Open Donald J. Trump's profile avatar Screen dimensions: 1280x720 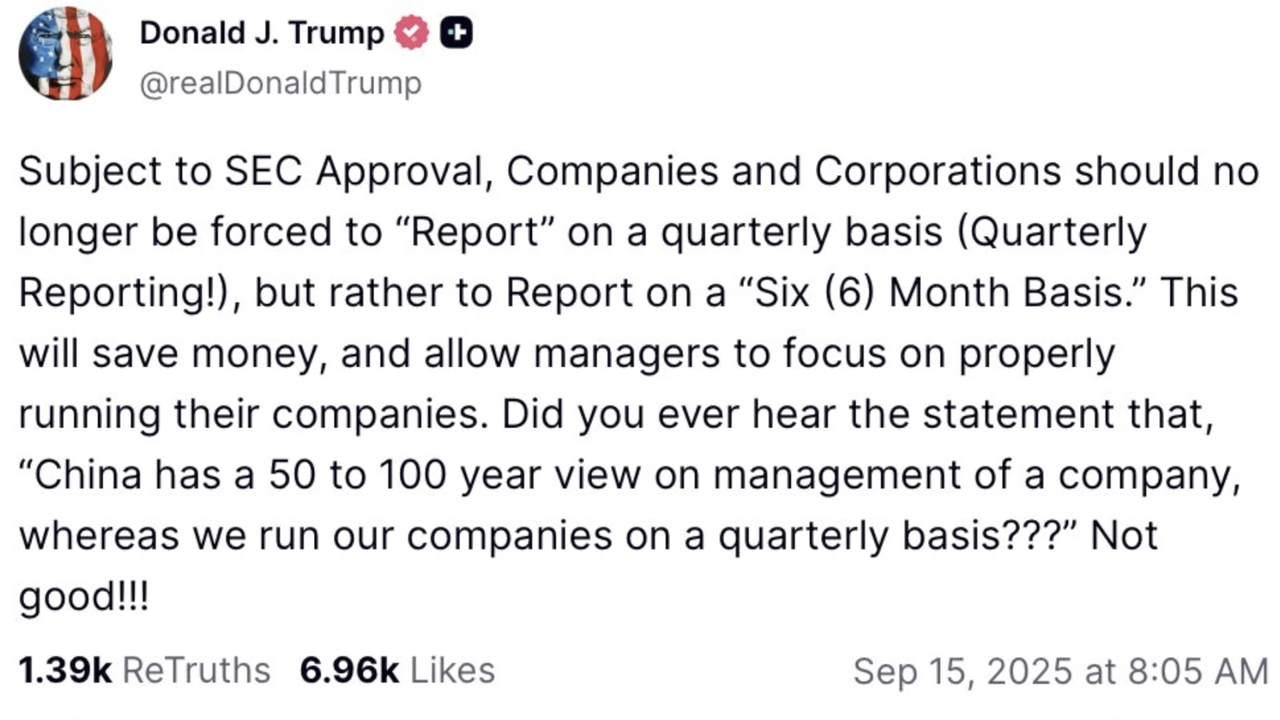point(65,53)
